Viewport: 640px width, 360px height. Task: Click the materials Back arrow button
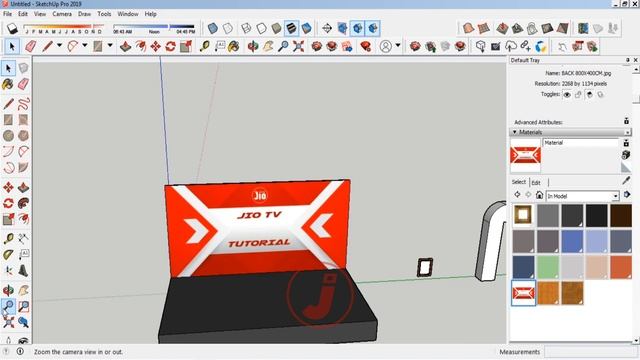pos(517,195)
